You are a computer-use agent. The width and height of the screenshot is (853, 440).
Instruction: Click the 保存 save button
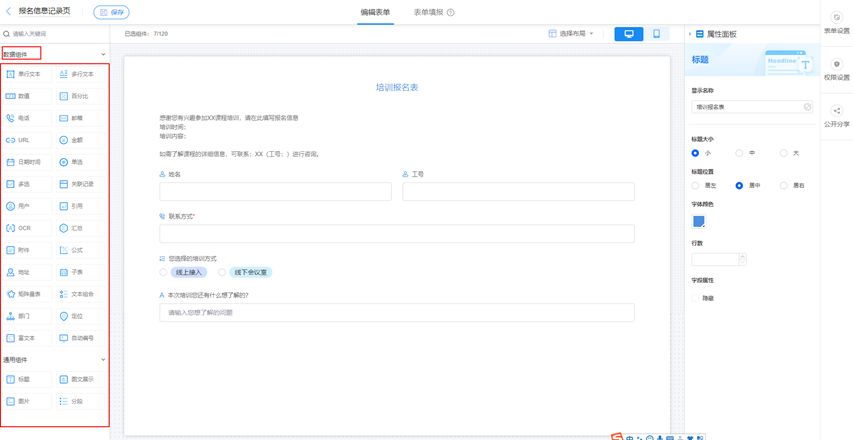tap(112, 12)
